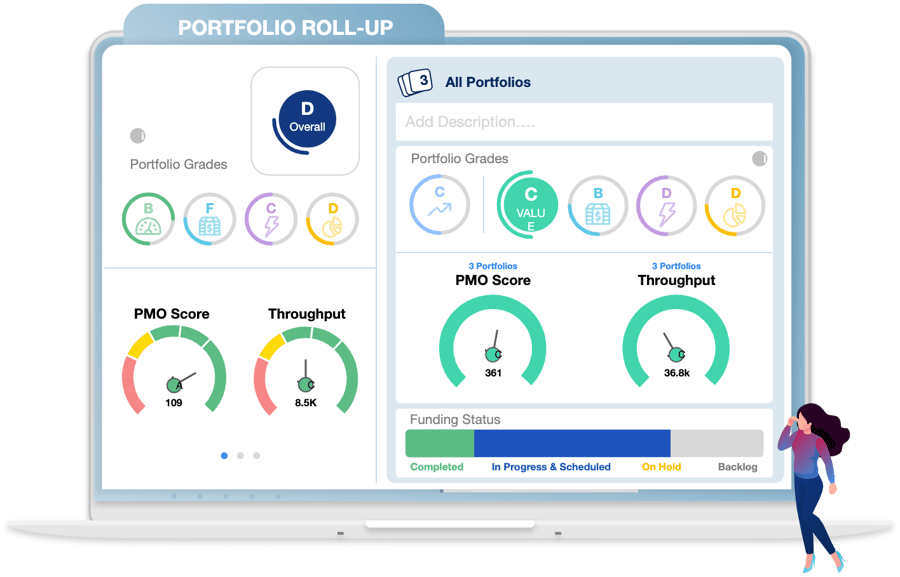Click the blue In Progress & Scheduled bar segment
900x577 pixels.
tap(574, 441)
